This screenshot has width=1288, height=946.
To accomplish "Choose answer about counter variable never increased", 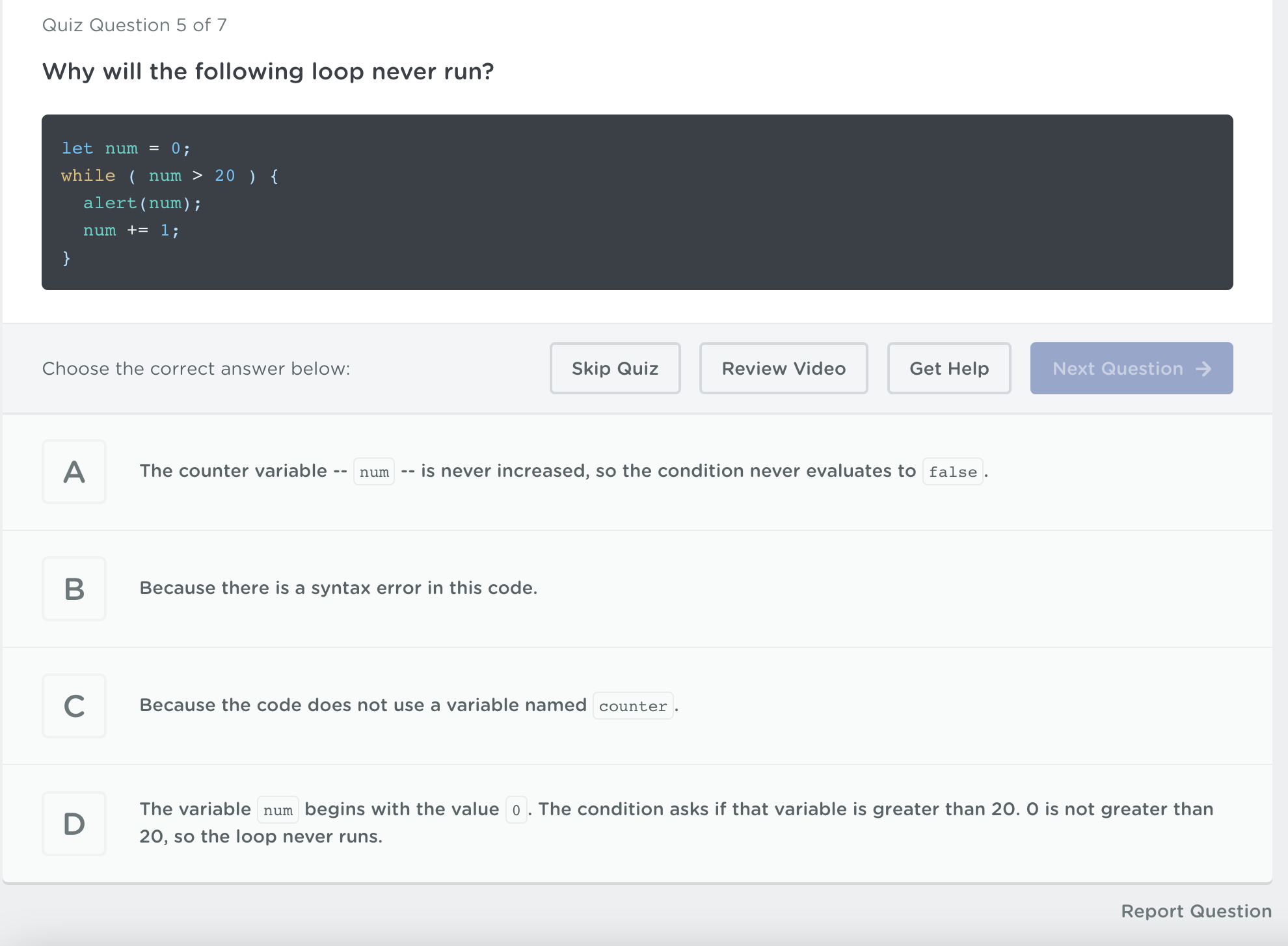I will [x=564, y=471].
